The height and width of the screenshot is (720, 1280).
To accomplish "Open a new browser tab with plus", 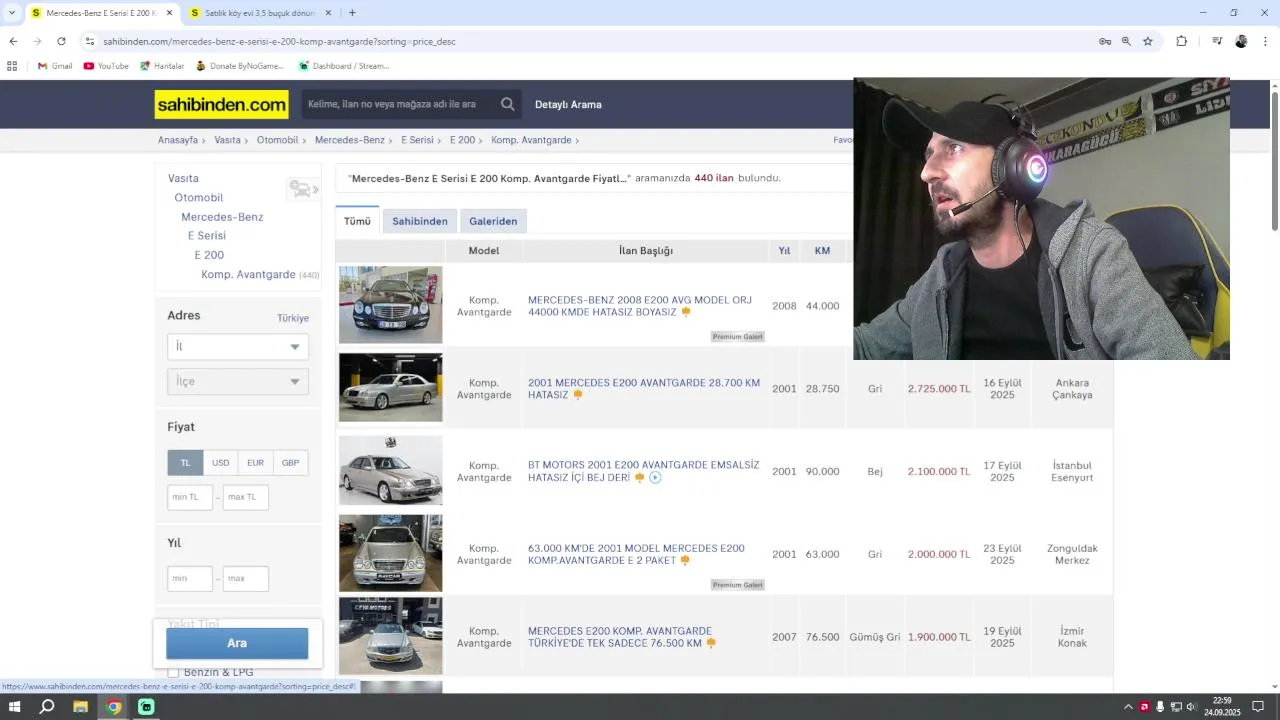I will point(352,13).
